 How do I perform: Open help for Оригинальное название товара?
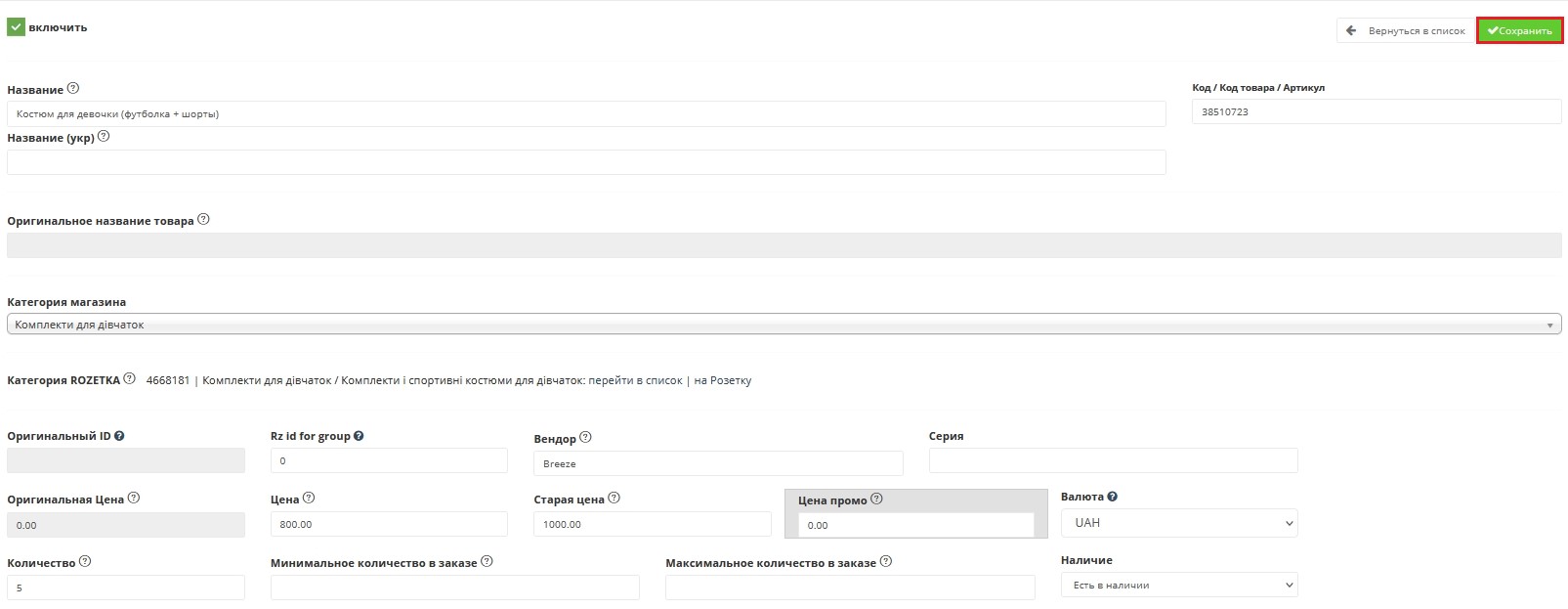pos(203,219)
